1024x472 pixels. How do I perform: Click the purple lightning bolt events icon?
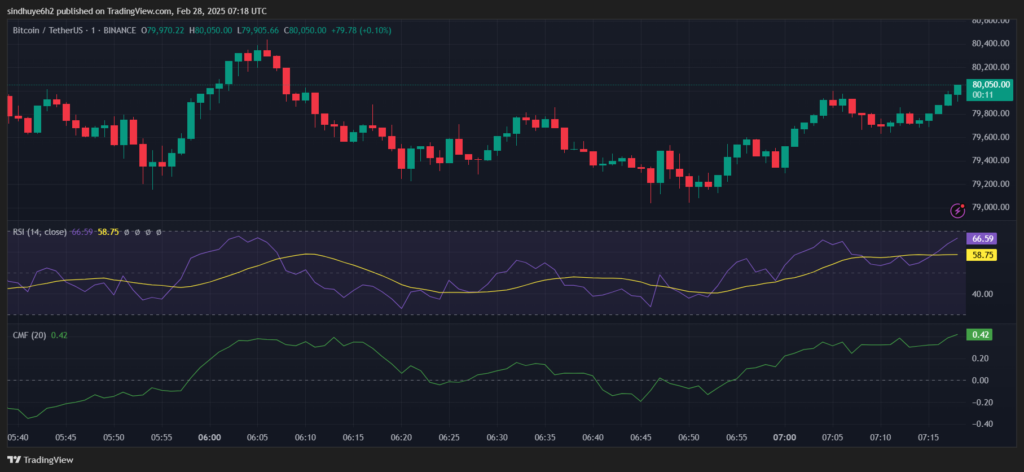click(957, 210)
